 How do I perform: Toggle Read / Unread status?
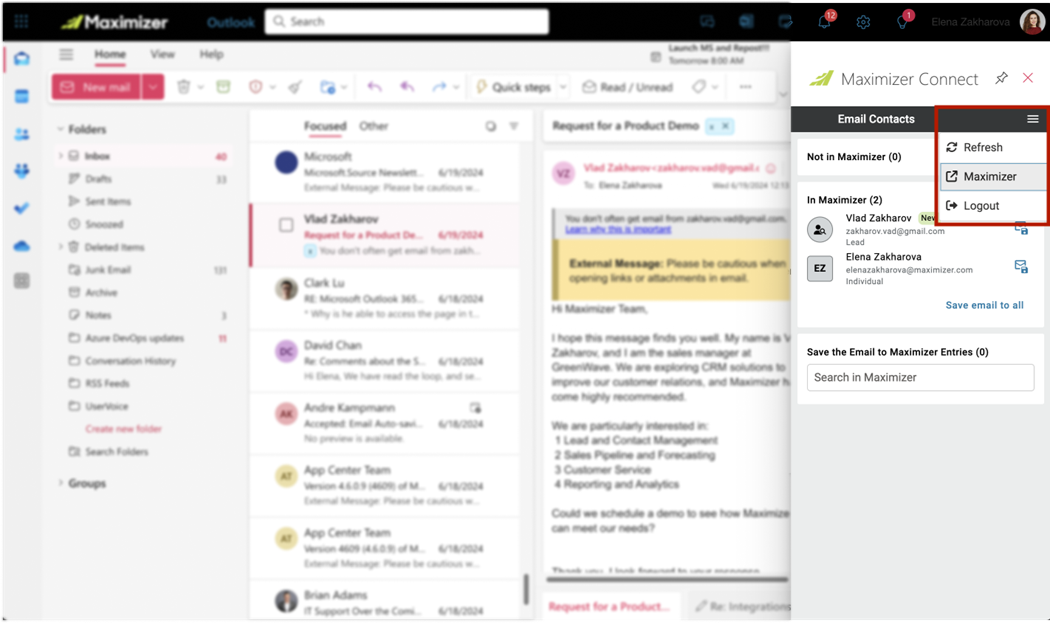pos(627,87)
